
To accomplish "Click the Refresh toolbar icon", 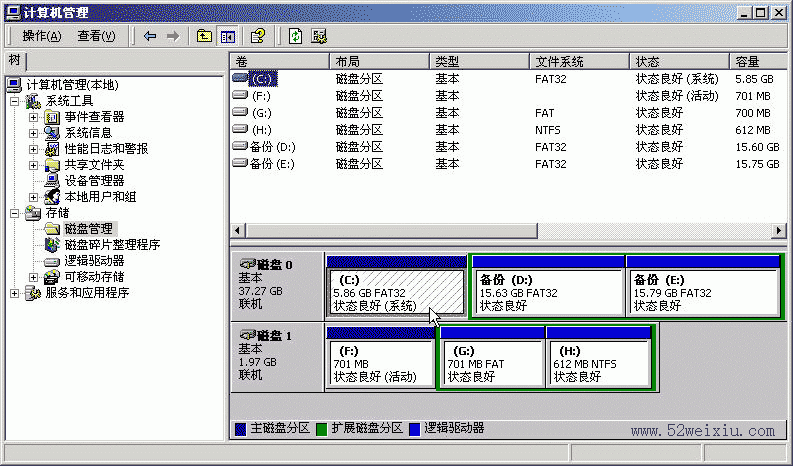I will click(296, 36).
